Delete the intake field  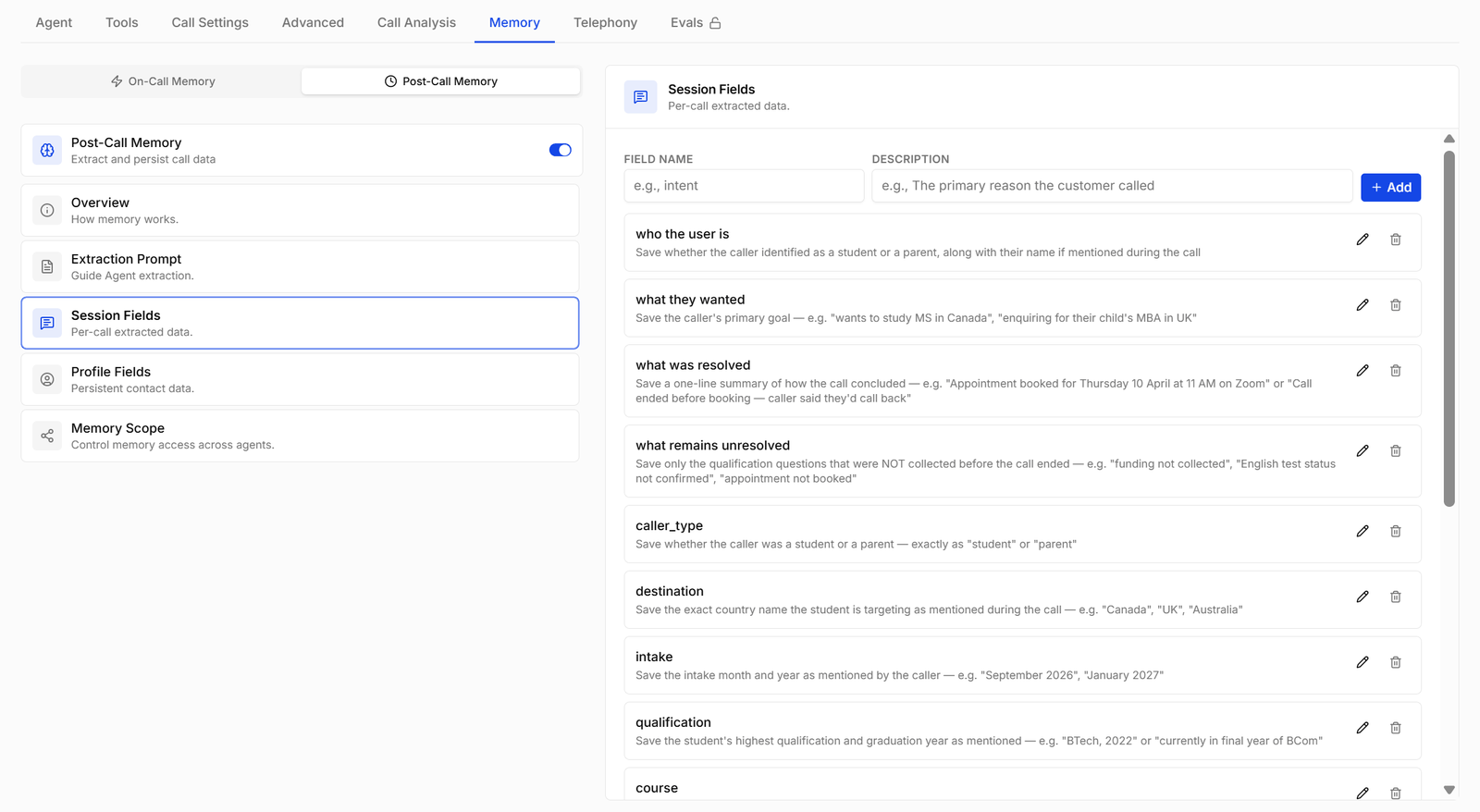(x=1396, y=663)
